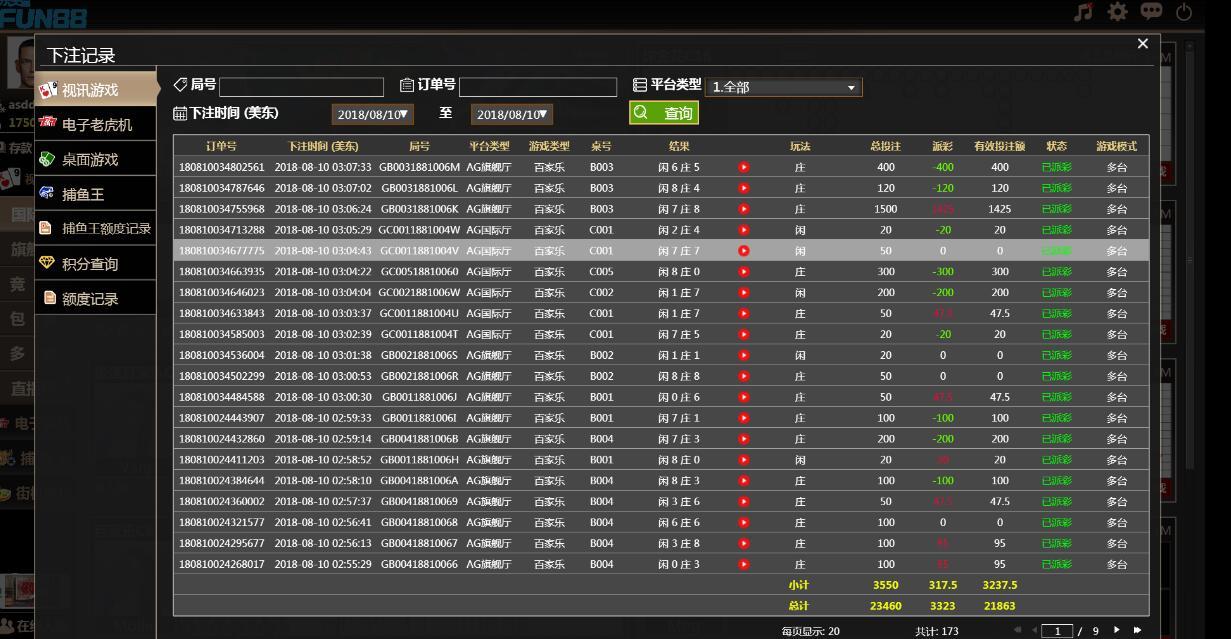Play replay for order 180810034802561

pyautogui.click(x=743, y=167)
